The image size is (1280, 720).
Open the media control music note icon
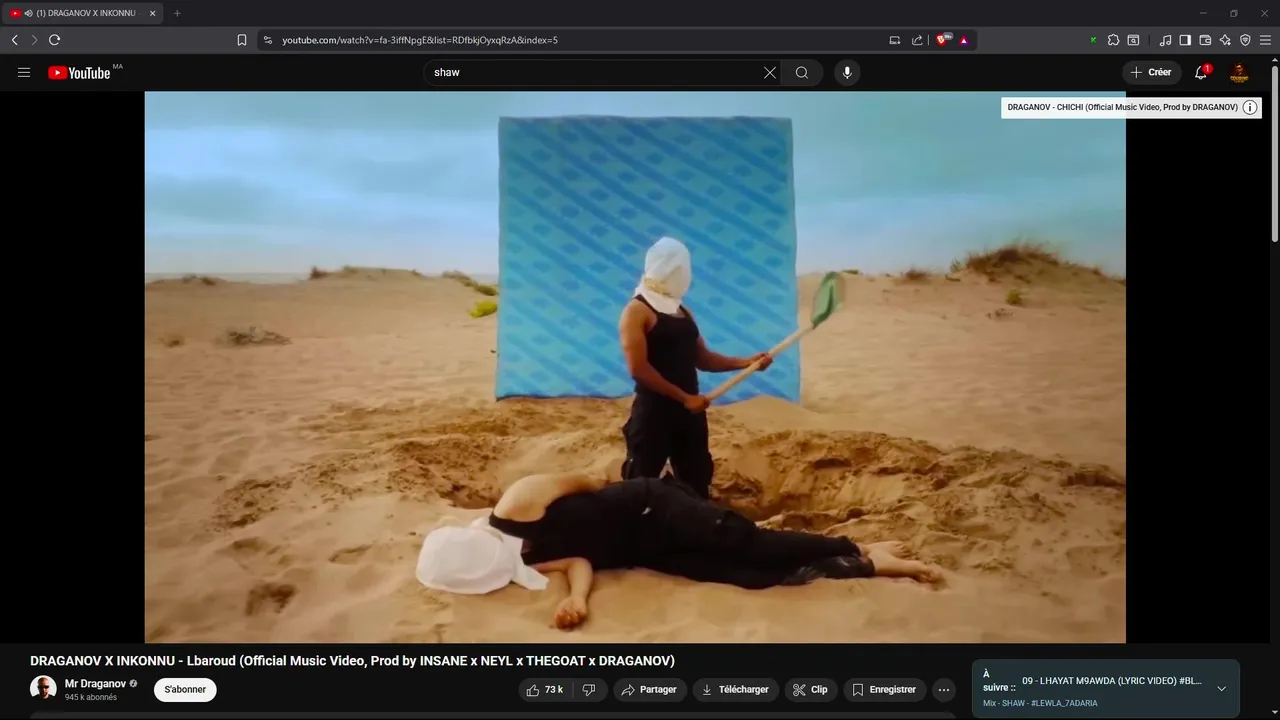tap(1165, 40)
